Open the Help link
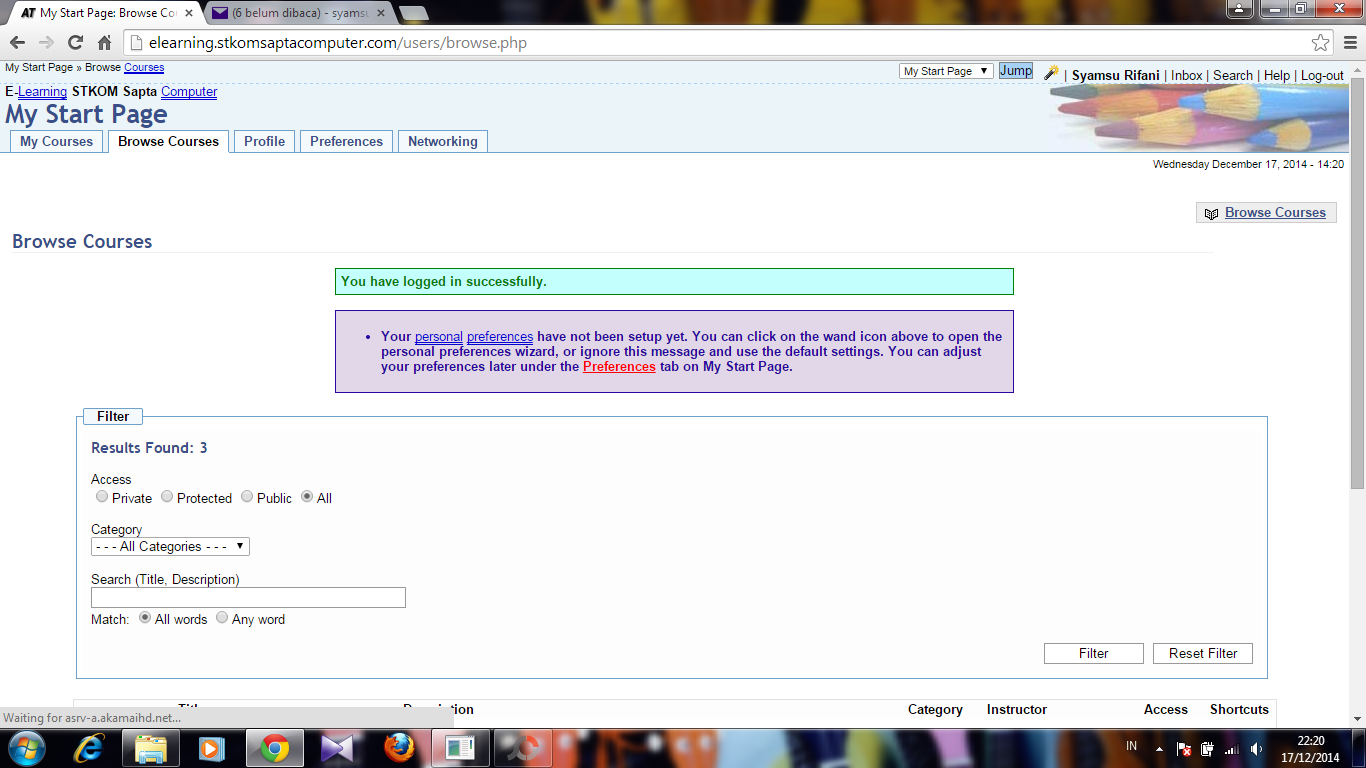 coord(1277,75)
